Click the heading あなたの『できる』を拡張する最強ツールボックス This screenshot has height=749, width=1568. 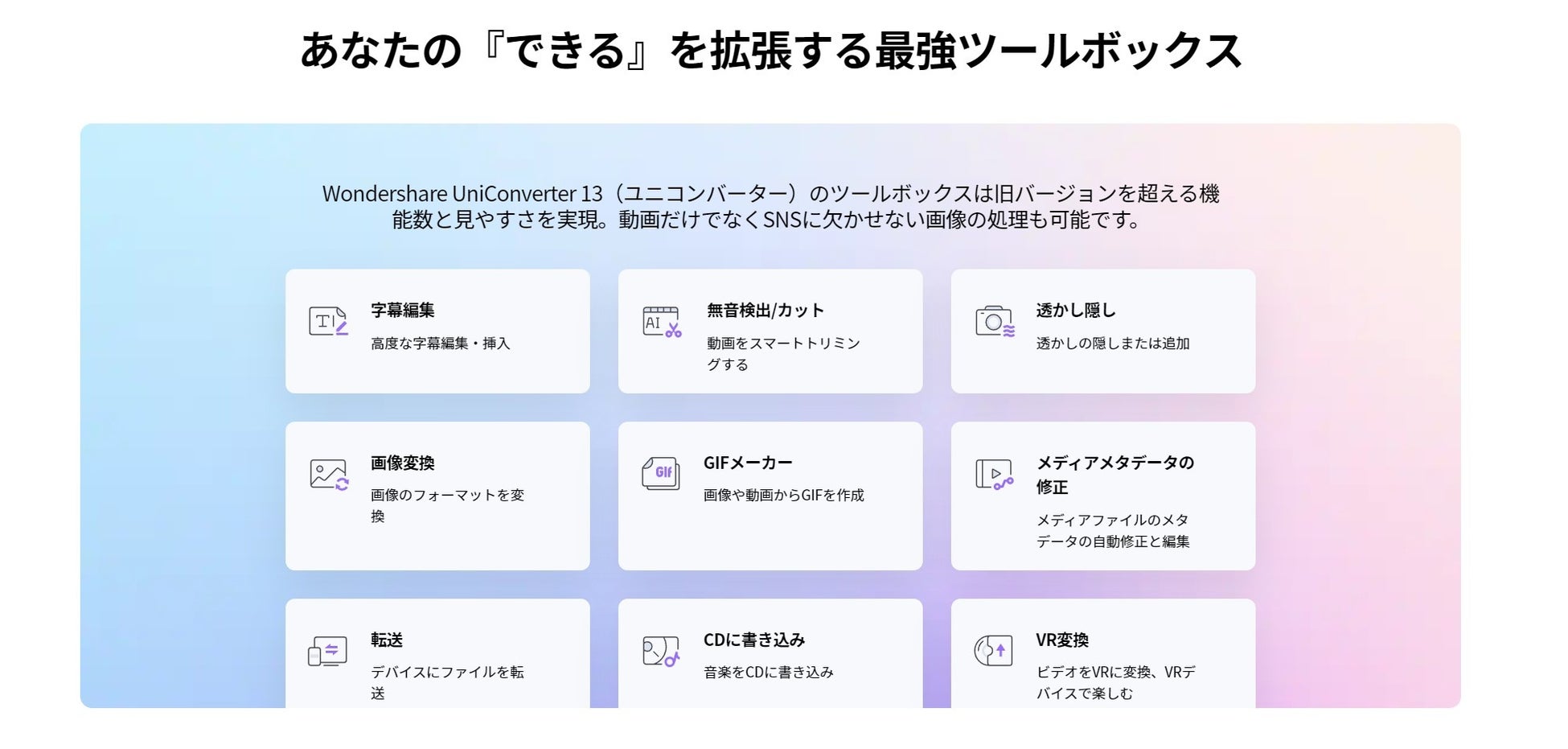771,50
